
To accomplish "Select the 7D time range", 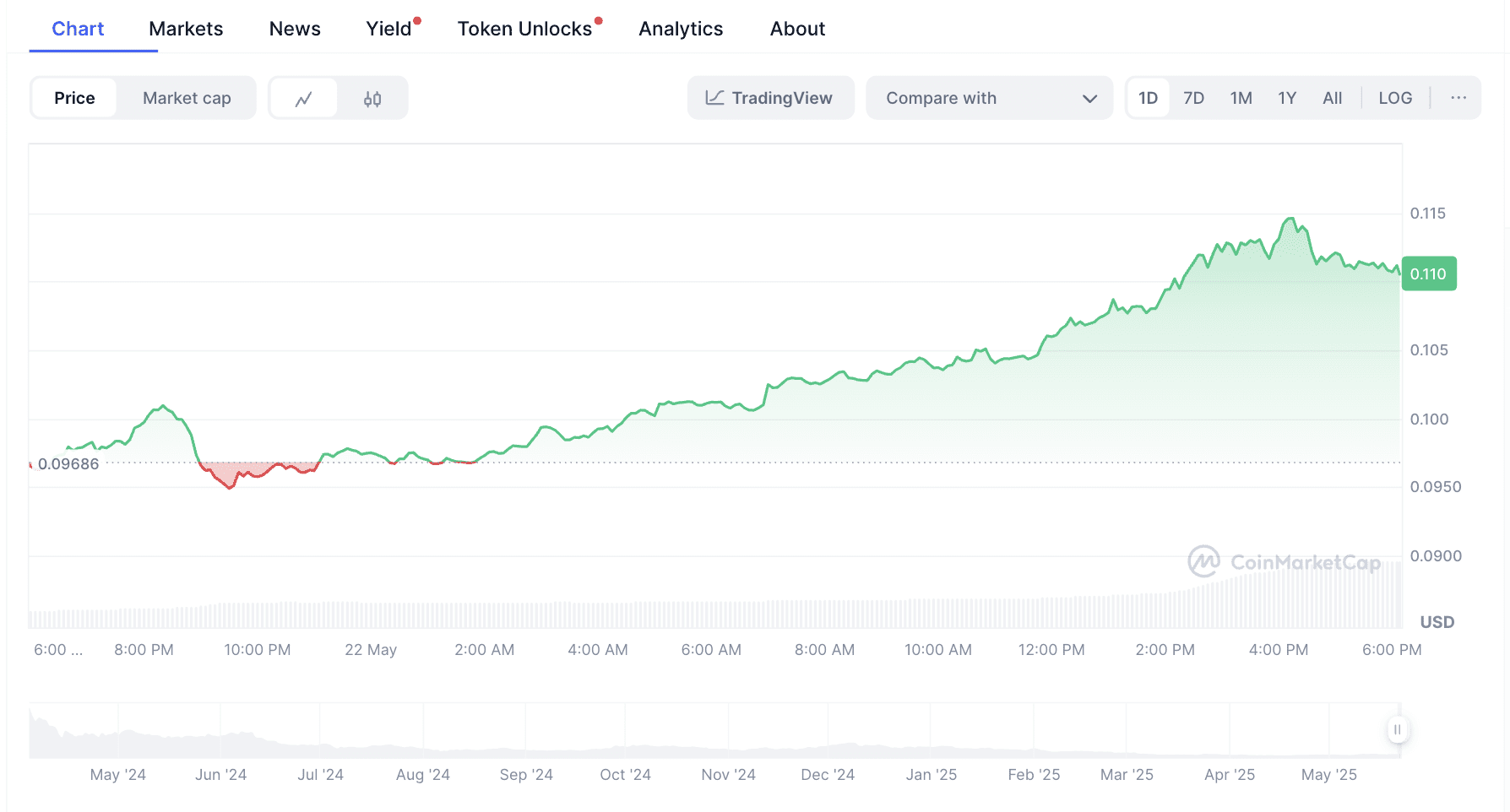I will 1193,98.
